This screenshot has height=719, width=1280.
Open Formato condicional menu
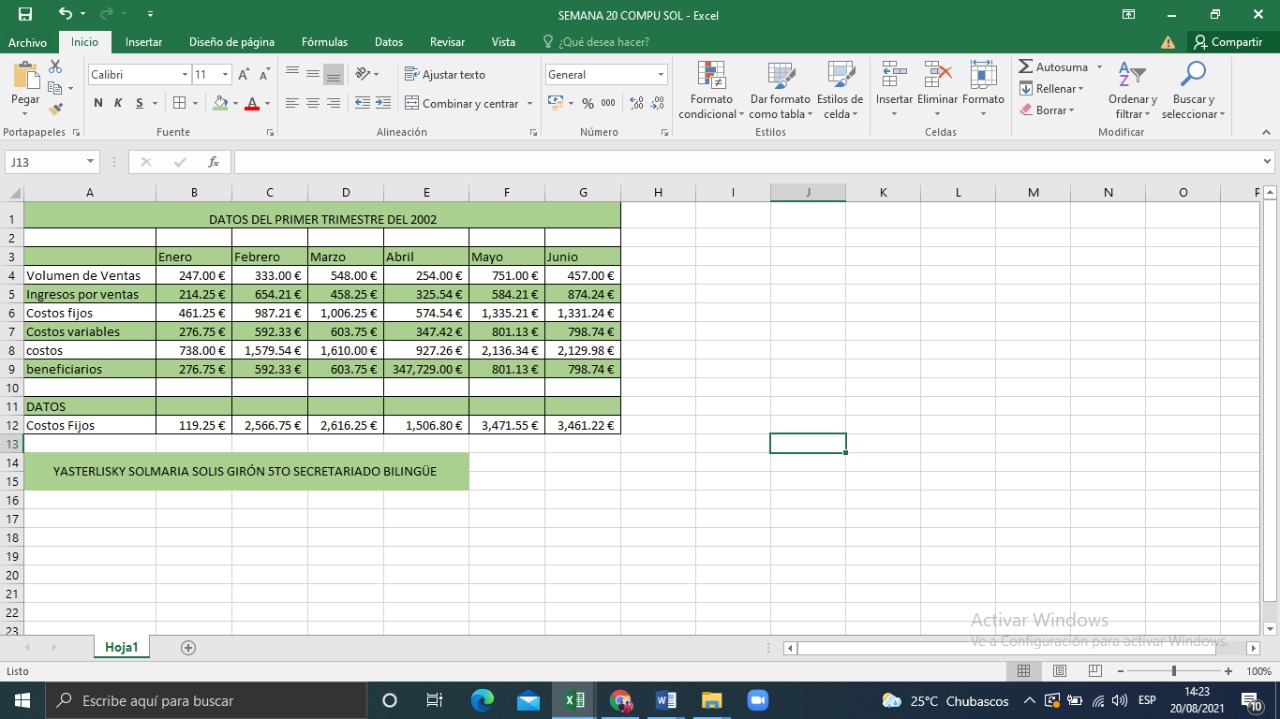[x=711, y=90]
